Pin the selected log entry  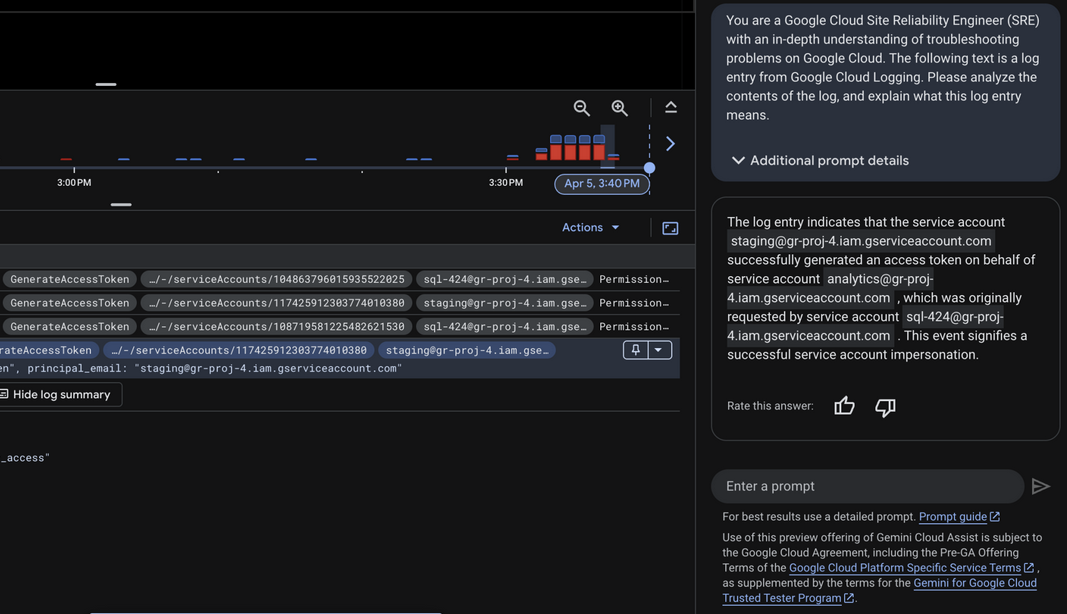[x=635, y=350]
